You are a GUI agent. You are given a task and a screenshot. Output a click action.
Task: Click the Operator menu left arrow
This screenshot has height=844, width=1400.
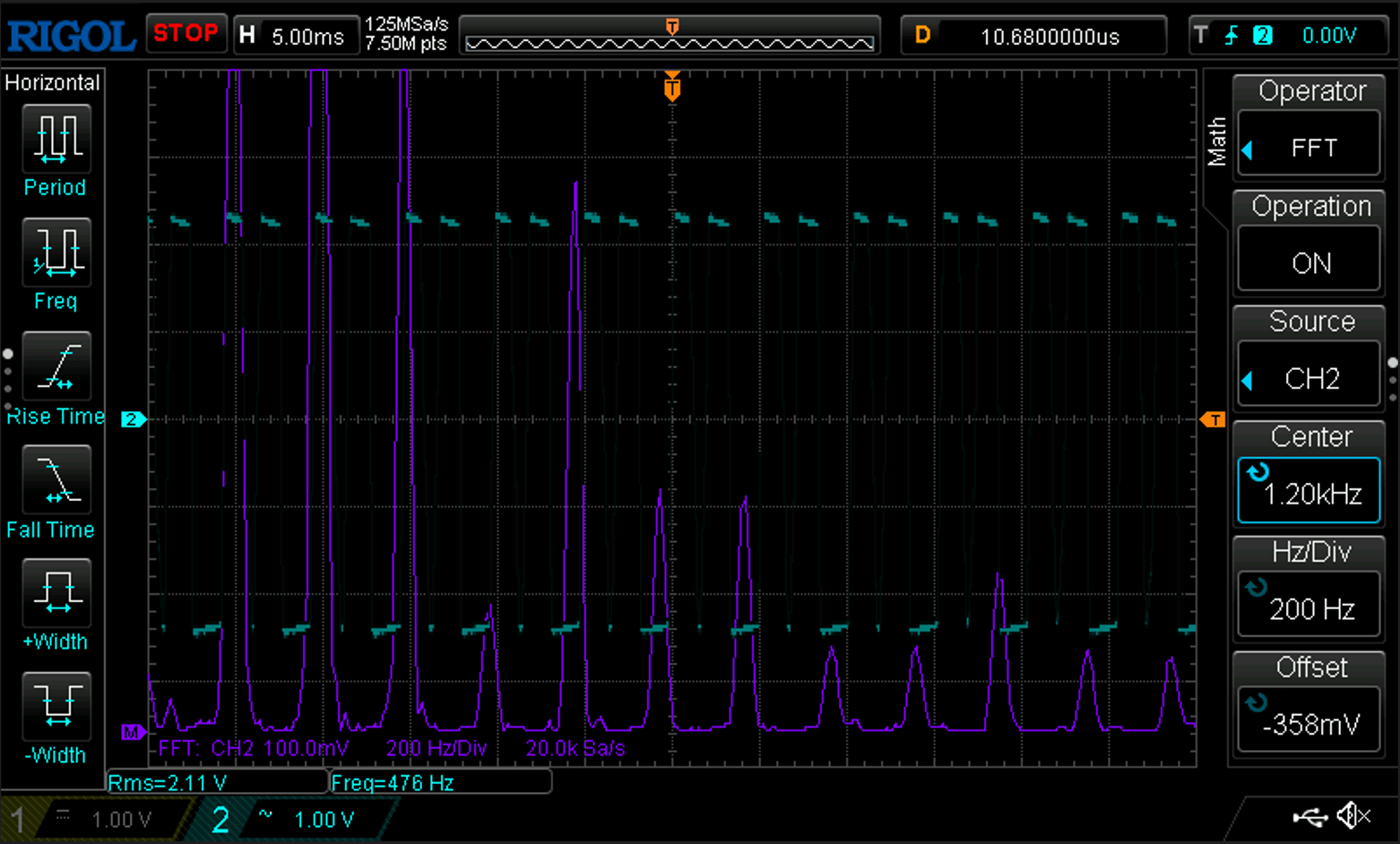pyautogui.click(x=1248, y=149)
